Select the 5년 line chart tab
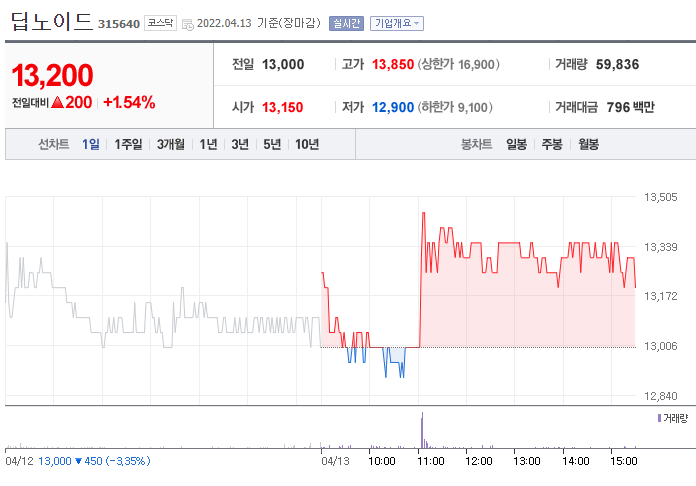The width and height of the screenshot is (696, 486). [x=272, y=144]
